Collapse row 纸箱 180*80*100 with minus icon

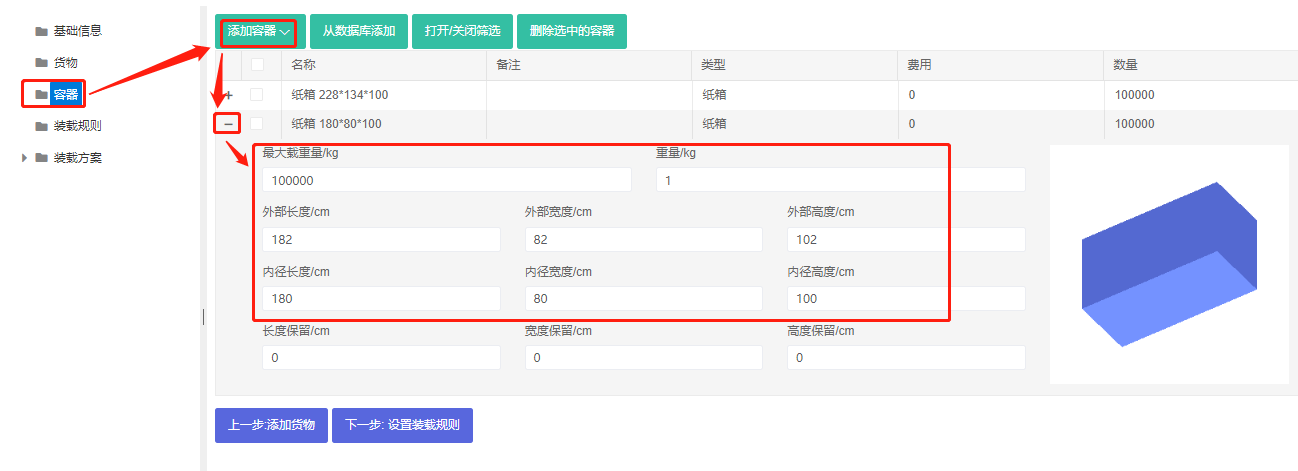228,124
